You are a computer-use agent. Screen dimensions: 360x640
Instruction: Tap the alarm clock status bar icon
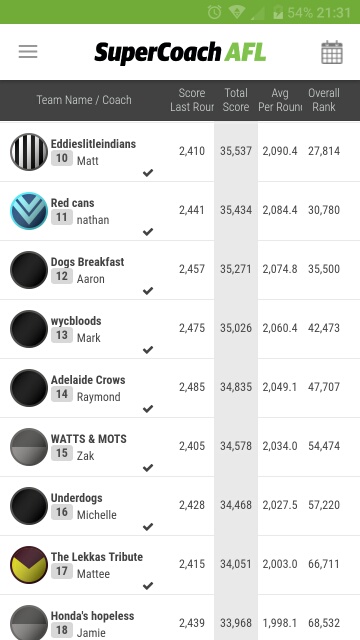214,12
